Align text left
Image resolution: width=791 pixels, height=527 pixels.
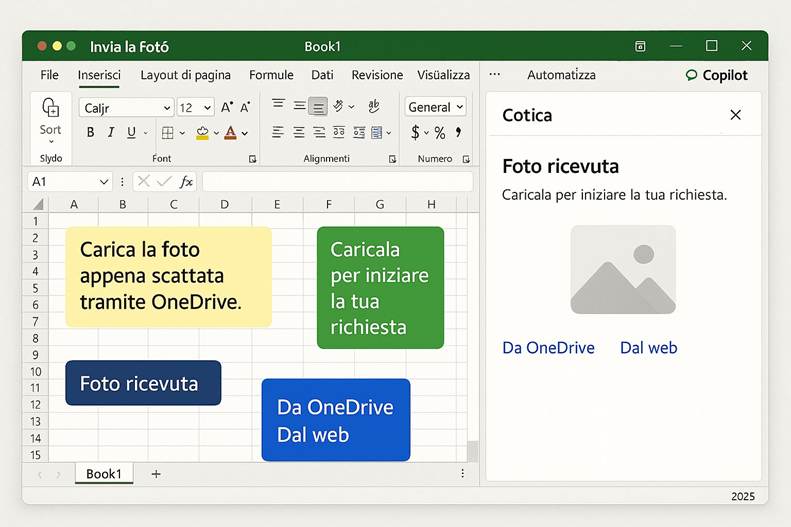pyautogui.click(x=277, y=133)
